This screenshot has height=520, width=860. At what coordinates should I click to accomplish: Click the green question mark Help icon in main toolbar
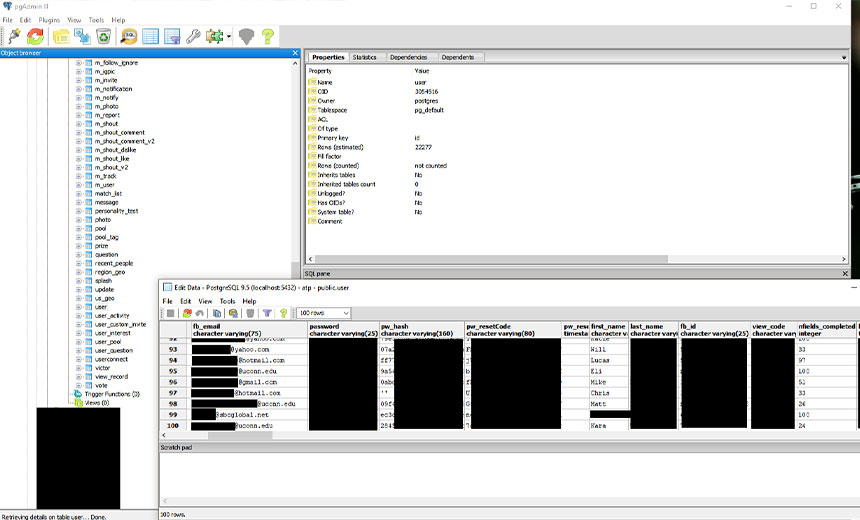(268, 37)
